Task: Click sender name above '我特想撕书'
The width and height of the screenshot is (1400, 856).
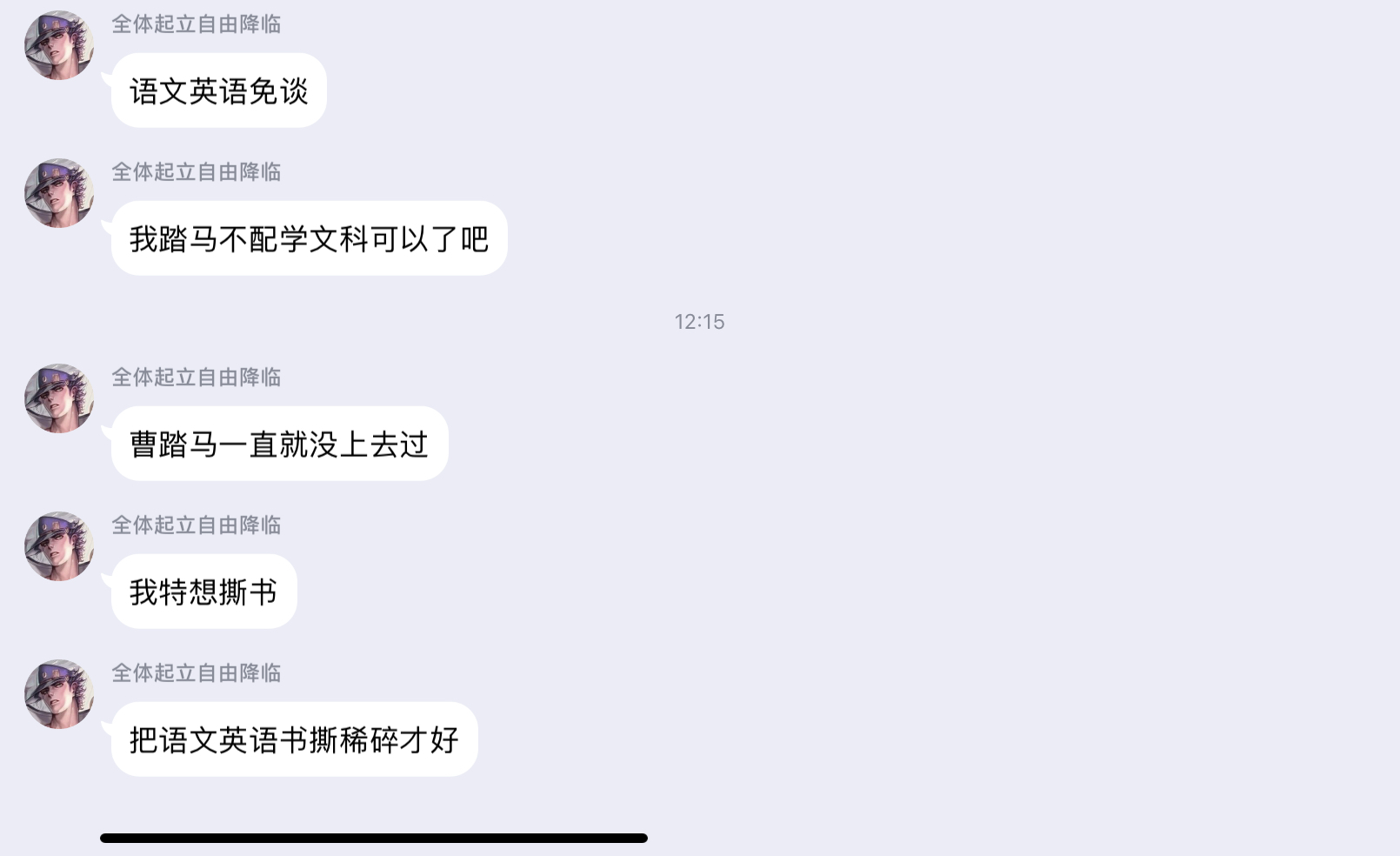Action: 197,525
